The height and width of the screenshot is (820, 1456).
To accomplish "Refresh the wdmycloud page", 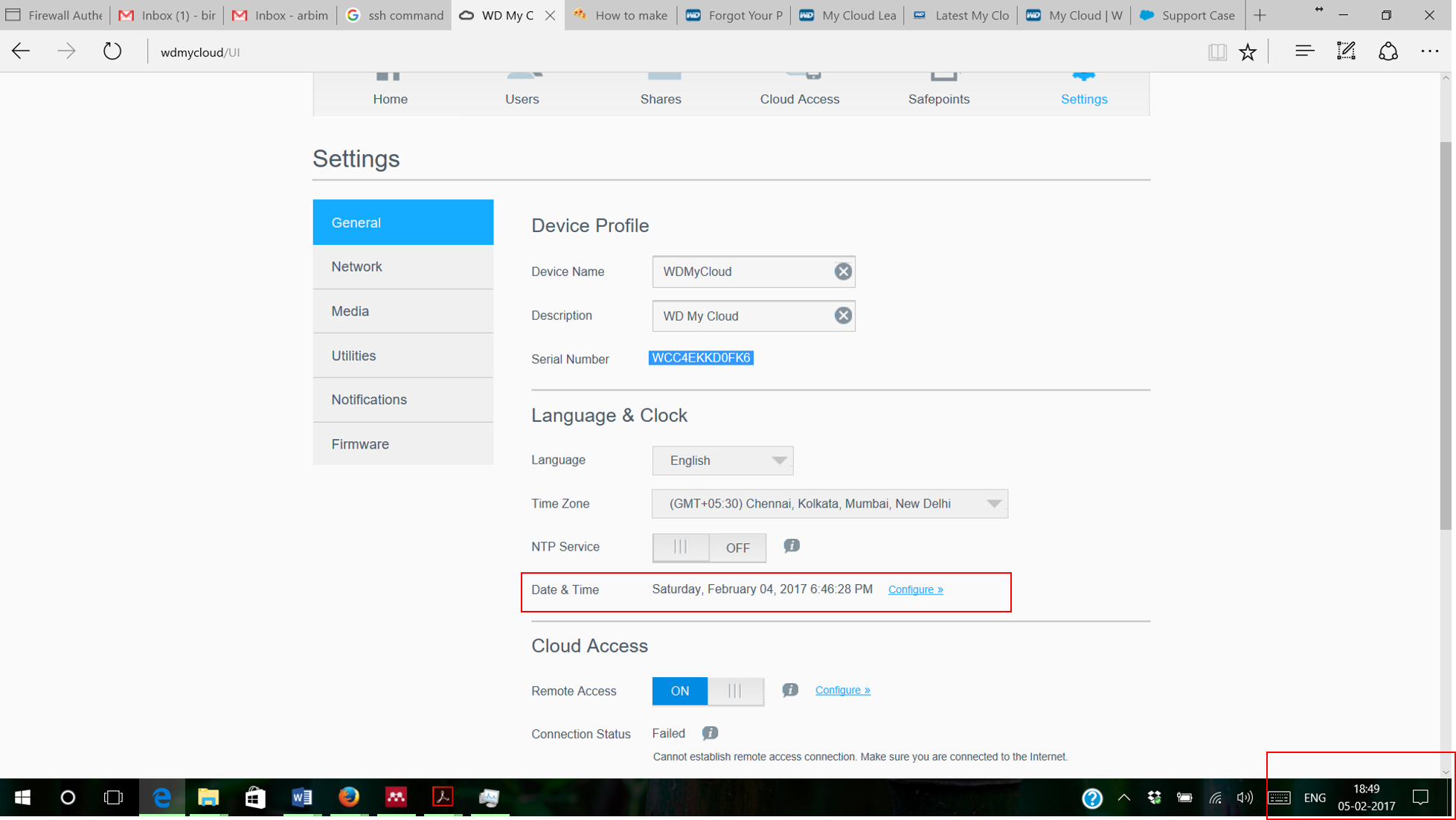I will (112, 51).
